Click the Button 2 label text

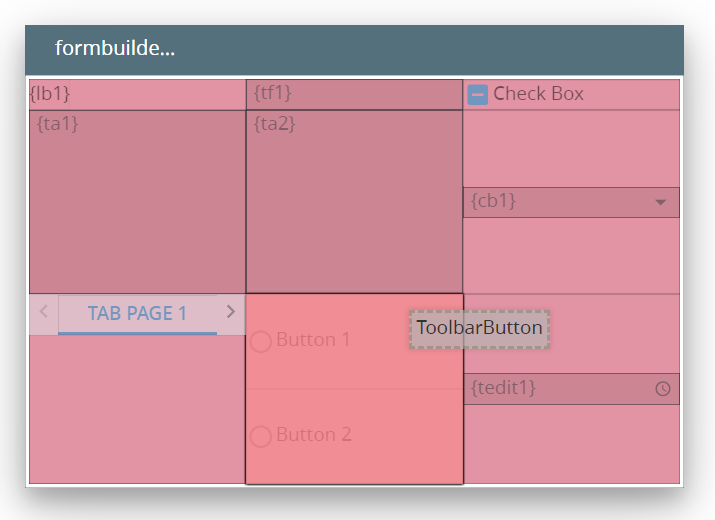coord(313,435)
